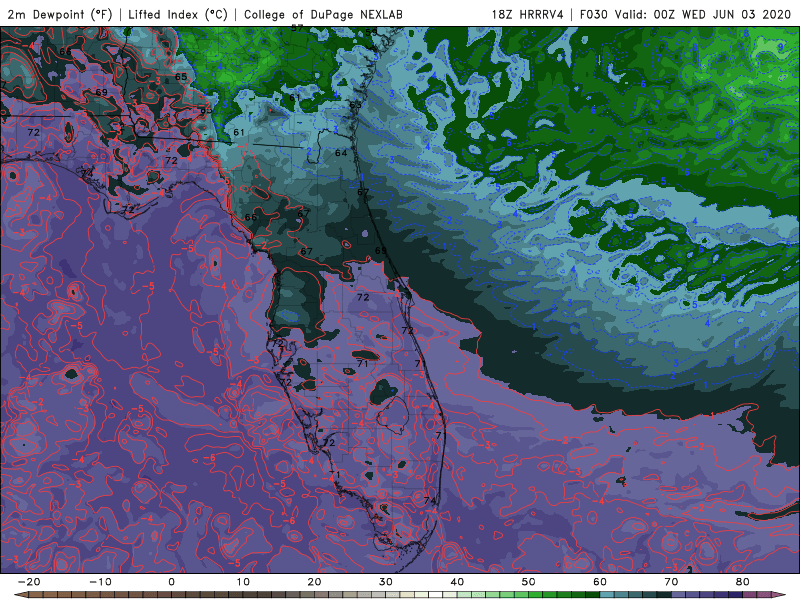This screenshot has width=800, height=600.
Task: Click the right arrow end of the colorbar
Action: (x=779, y=595)
